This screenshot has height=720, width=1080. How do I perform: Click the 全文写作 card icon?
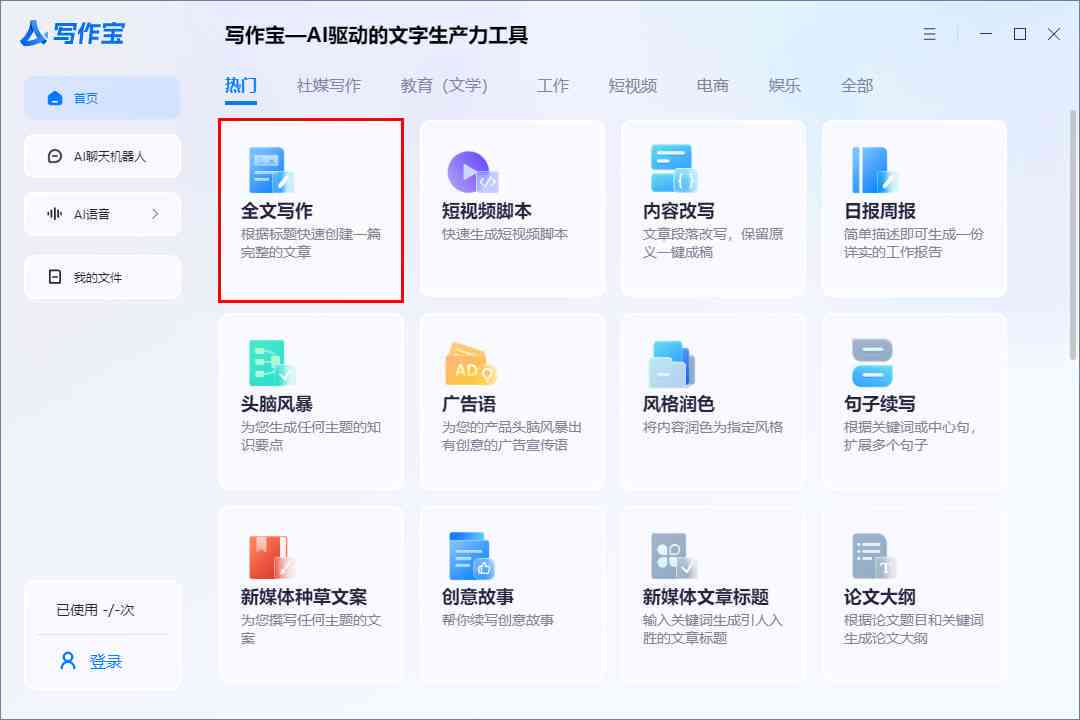click(x=271, y=169)
